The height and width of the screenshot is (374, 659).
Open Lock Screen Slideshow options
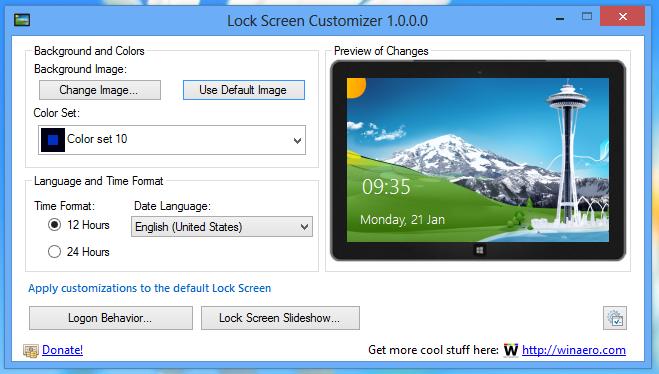coord(280,318)
